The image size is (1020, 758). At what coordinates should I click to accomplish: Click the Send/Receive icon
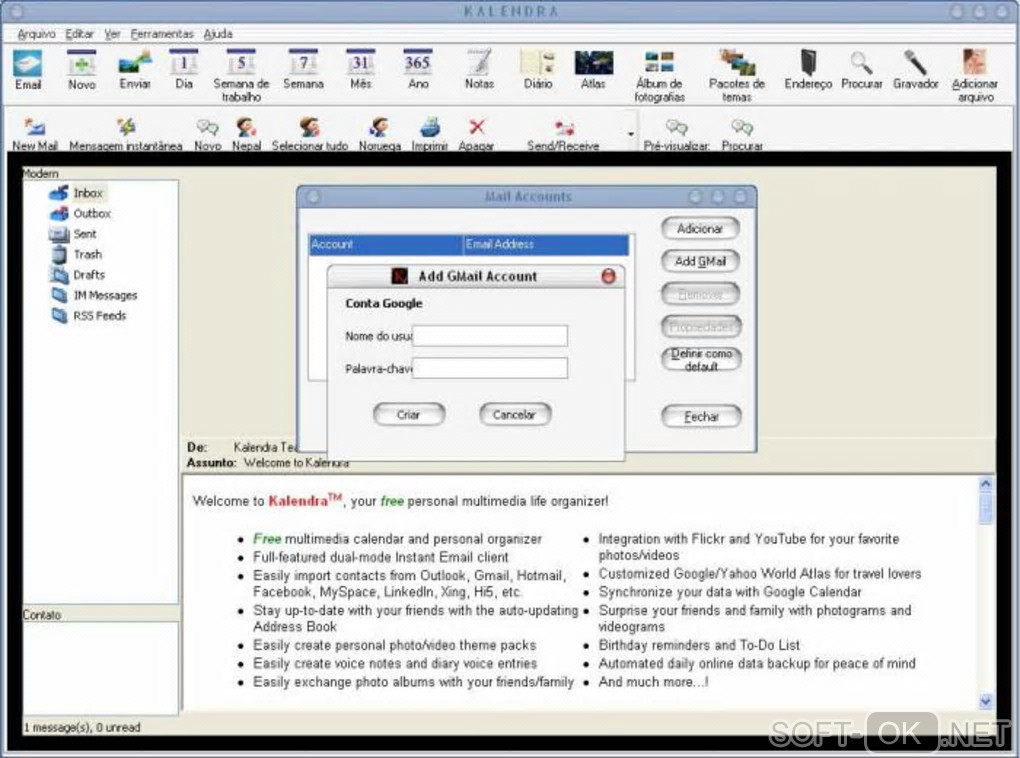click(x=563, y=134)
